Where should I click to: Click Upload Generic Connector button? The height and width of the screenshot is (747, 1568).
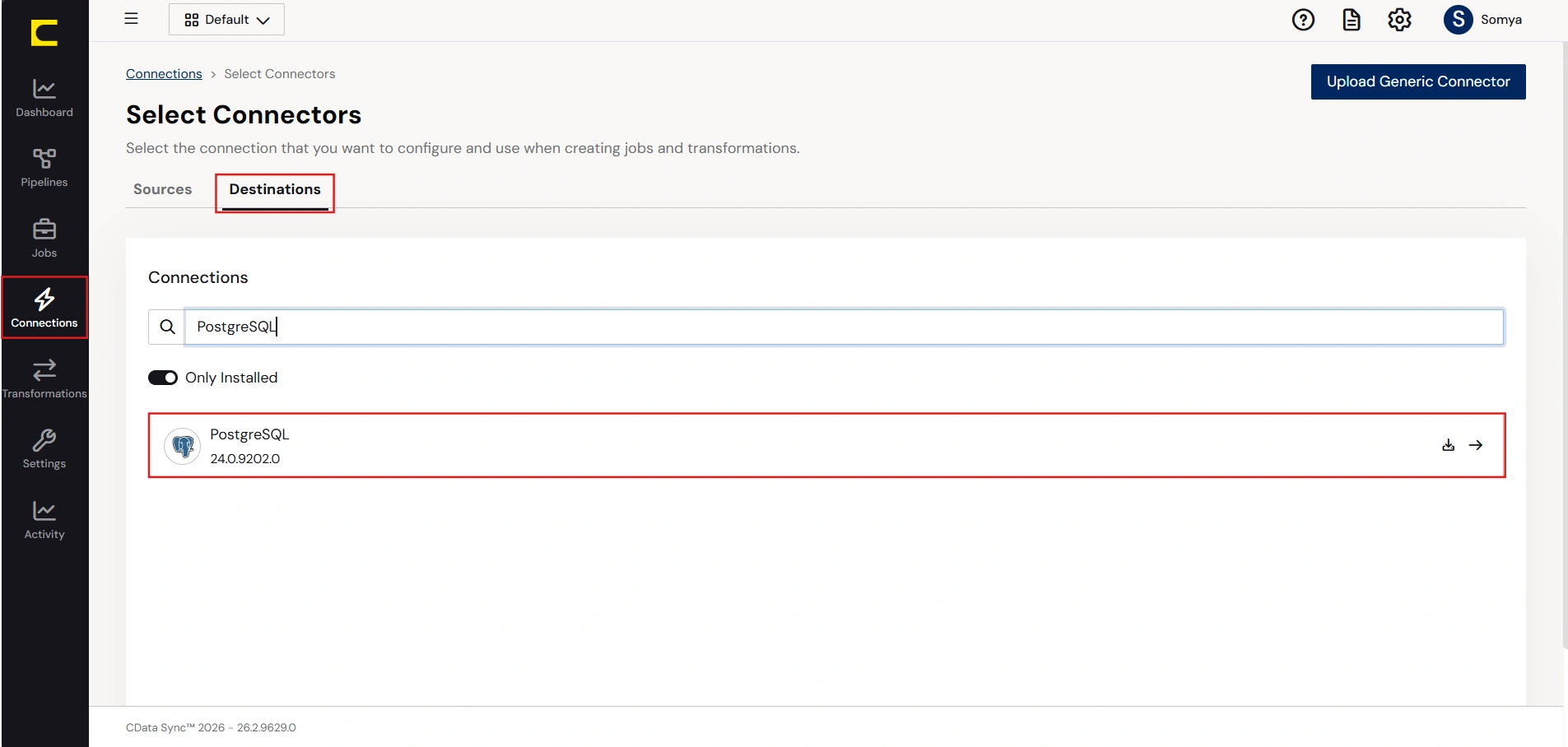(1418, 81)
